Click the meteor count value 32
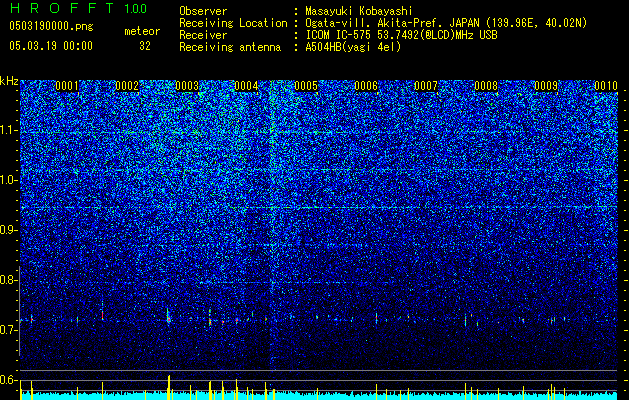 tap(145, 46)
